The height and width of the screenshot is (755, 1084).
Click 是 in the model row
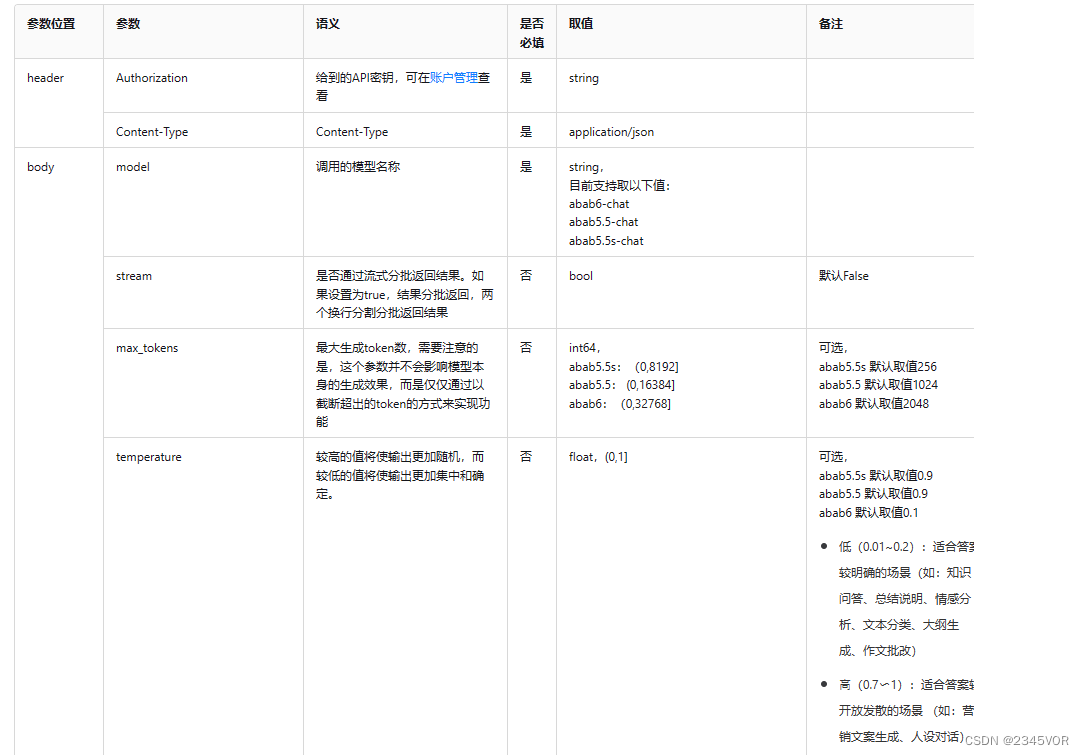[x=526, y=167]
